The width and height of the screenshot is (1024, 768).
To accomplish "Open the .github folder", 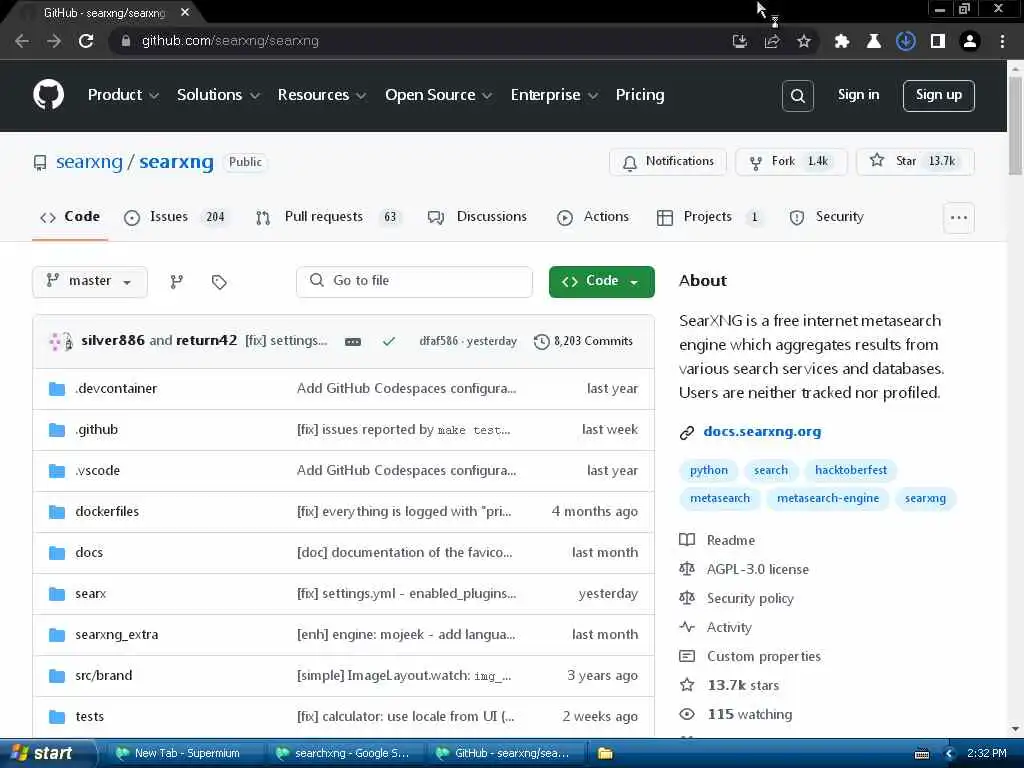I will pyautogui.click(x=97, y=430).
